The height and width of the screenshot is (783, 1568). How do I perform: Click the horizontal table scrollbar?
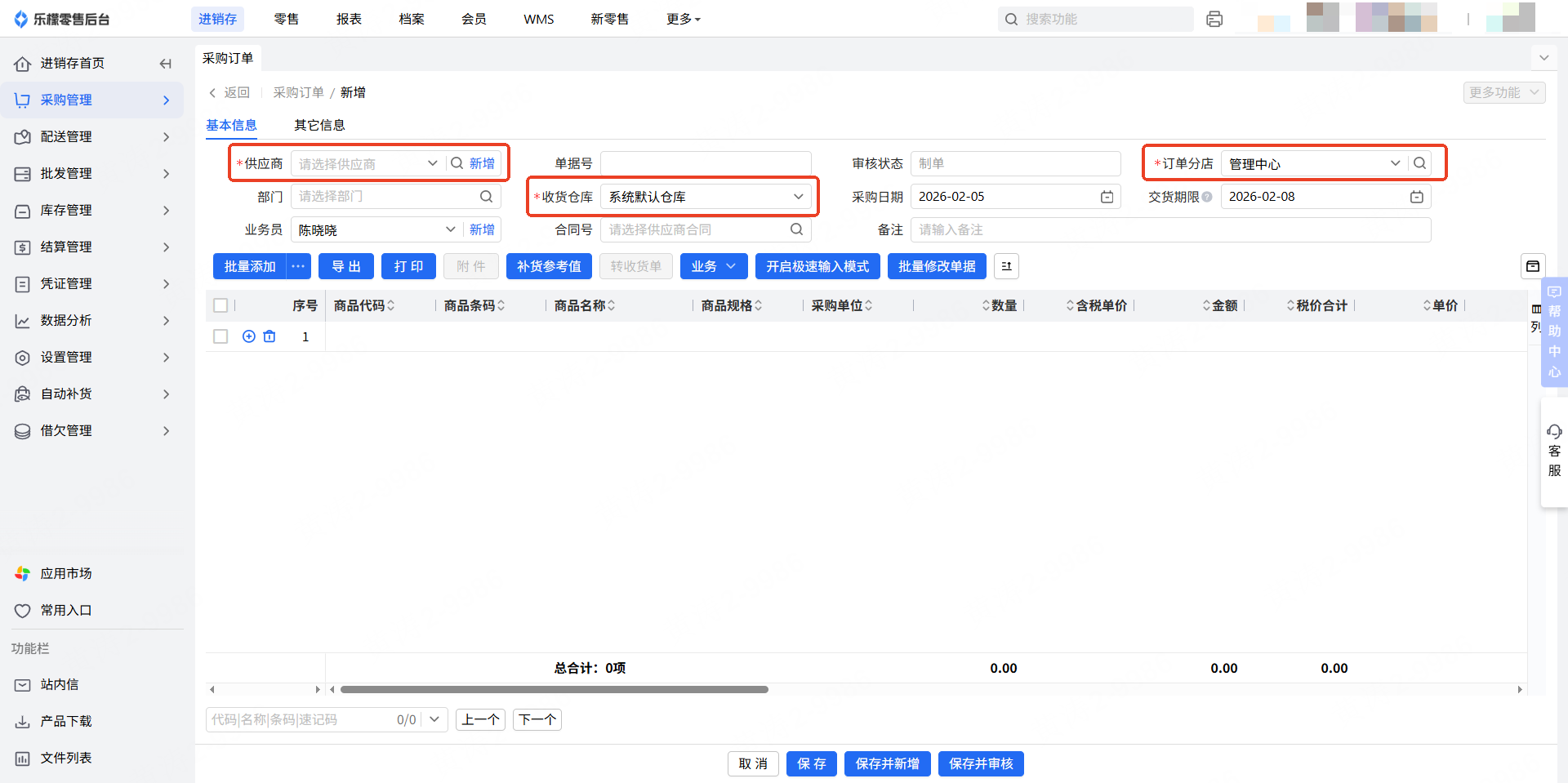555,690
